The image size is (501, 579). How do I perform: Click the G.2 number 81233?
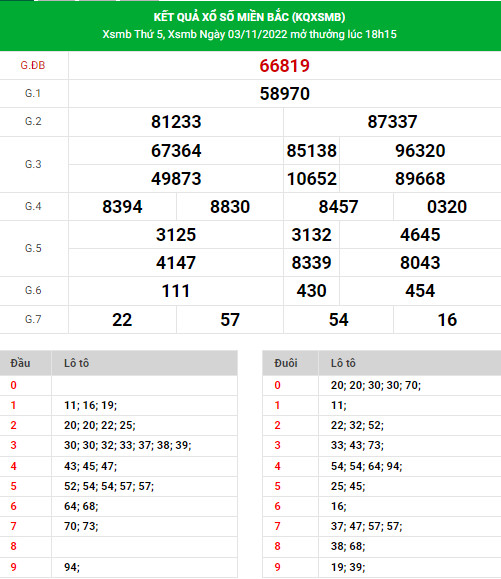pyautogui.click(x=176, y=122)
